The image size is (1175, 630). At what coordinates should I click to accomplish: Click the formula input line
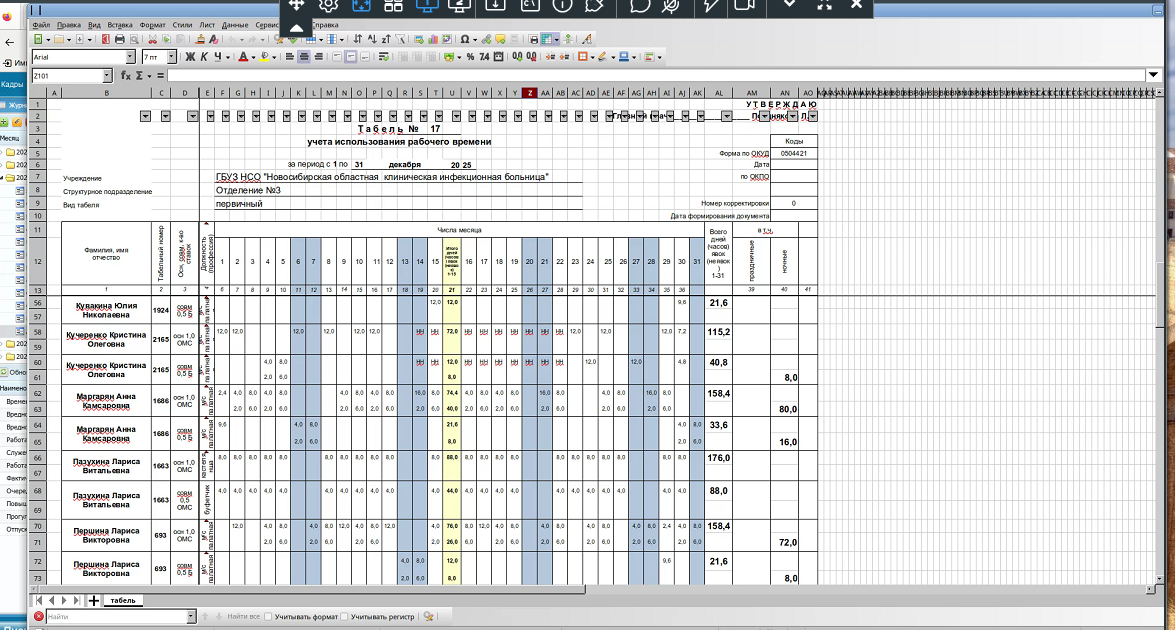point(656,76)
